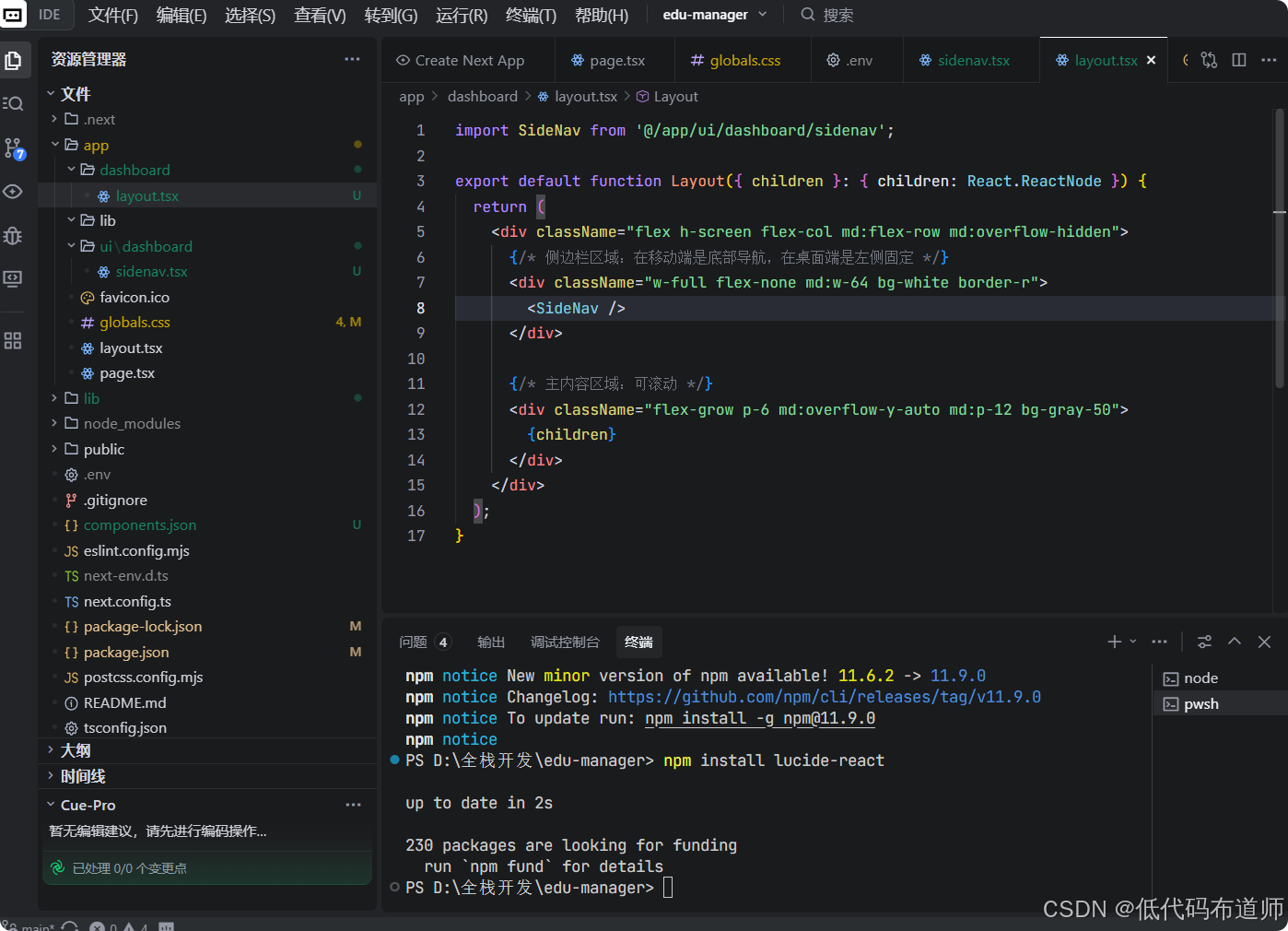Collapse the app folder
This screenshot has width=1288, height=931.
pyautogui.click(x=207, y=145)
